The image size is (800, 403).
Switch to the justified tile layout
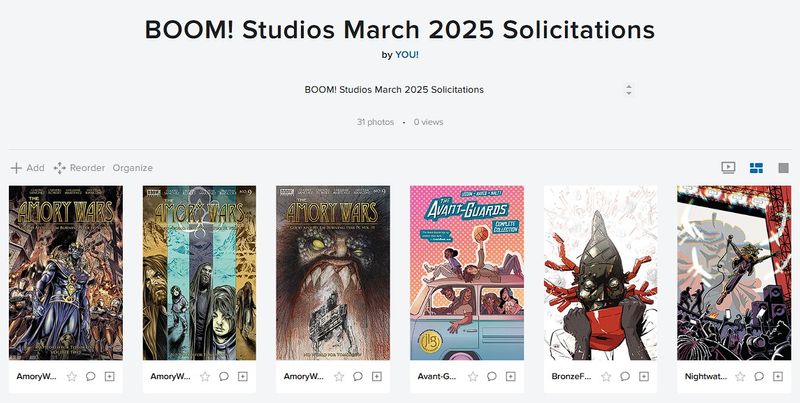tap(757, 168)
